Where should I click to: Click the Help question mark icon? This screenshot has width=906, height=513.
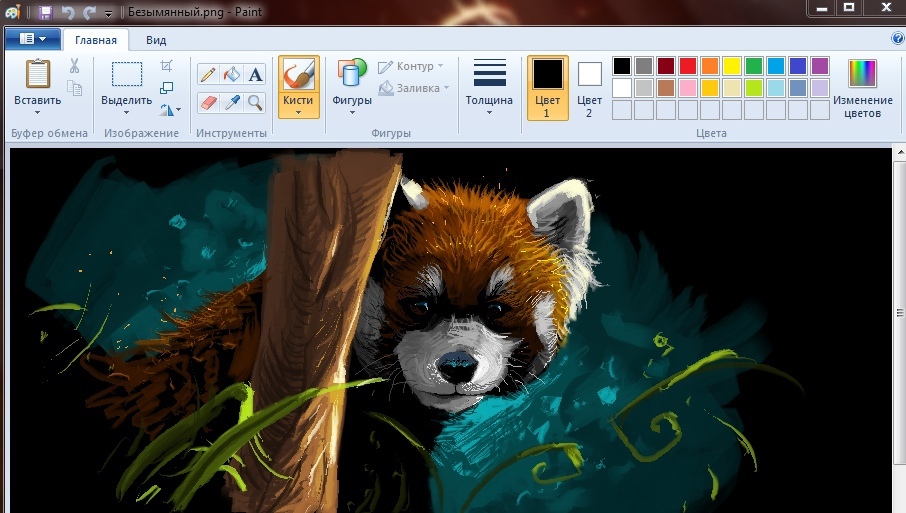click(x=898, y=39)
